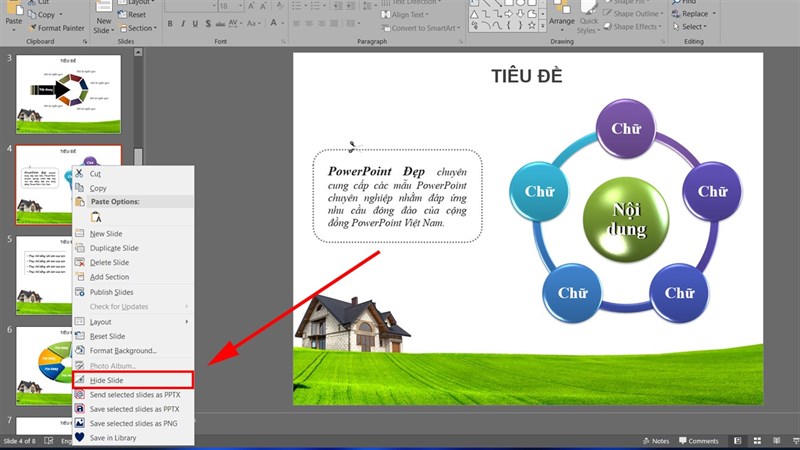Select slide 6 thumbnail
Image resolution: width=800 pixels, height=450 pixels.
pos(44,366)
